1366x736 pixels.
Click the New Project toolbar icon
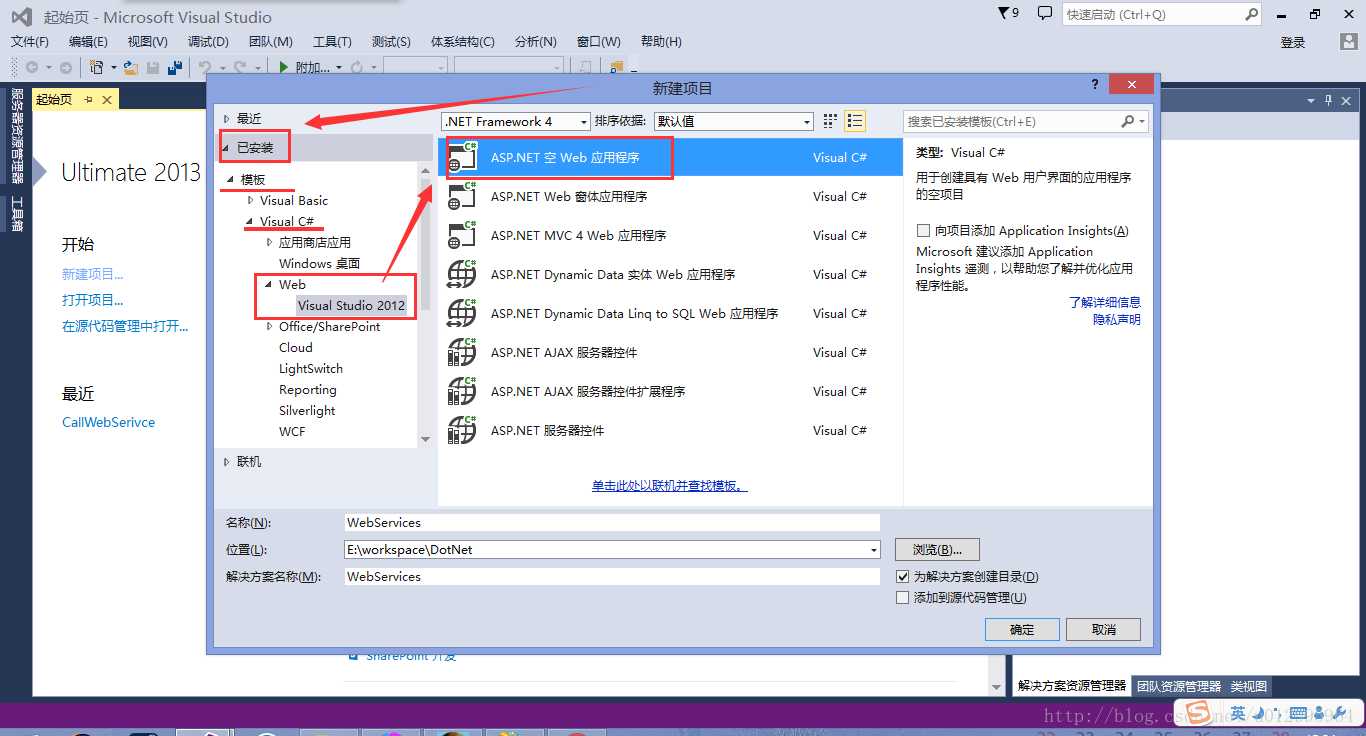pyautogui.click(x=97, y=67)
